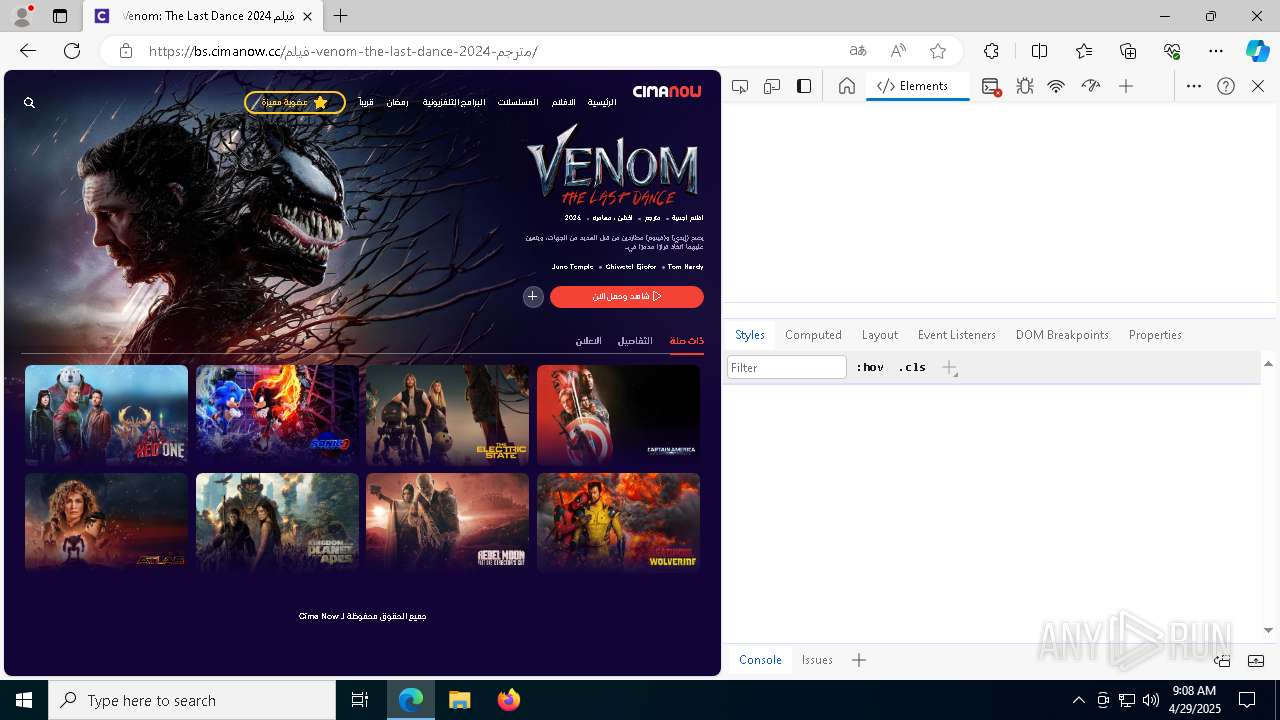Open the Tab actions menu icon
The height and width of the screenshot is (720, 1280).
coord(59,16)
